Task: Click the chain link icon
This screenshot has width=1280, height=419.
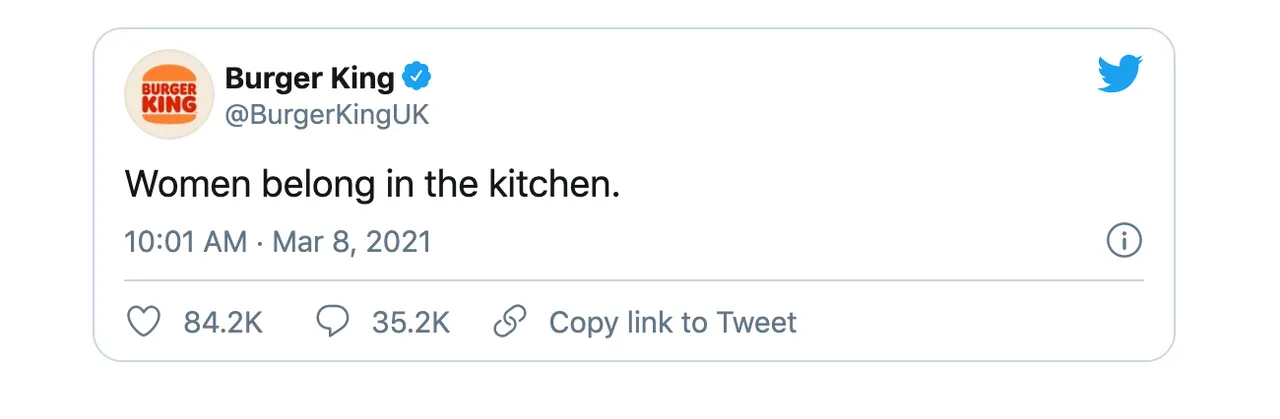Action: [x=511, y=322]
